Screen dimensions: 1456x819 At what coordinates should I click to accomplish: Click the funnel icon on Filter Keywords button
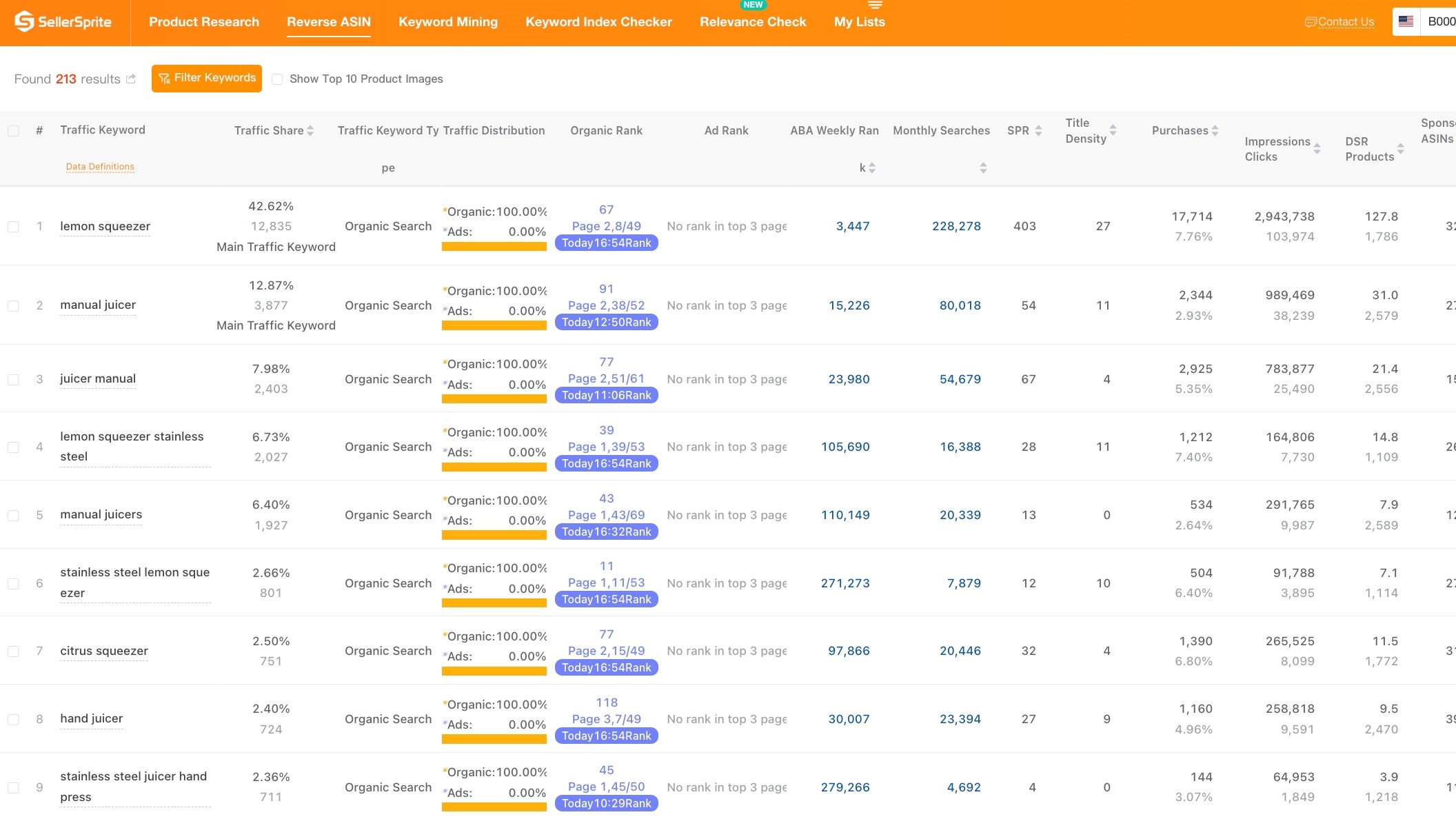(x=165, y=78)
